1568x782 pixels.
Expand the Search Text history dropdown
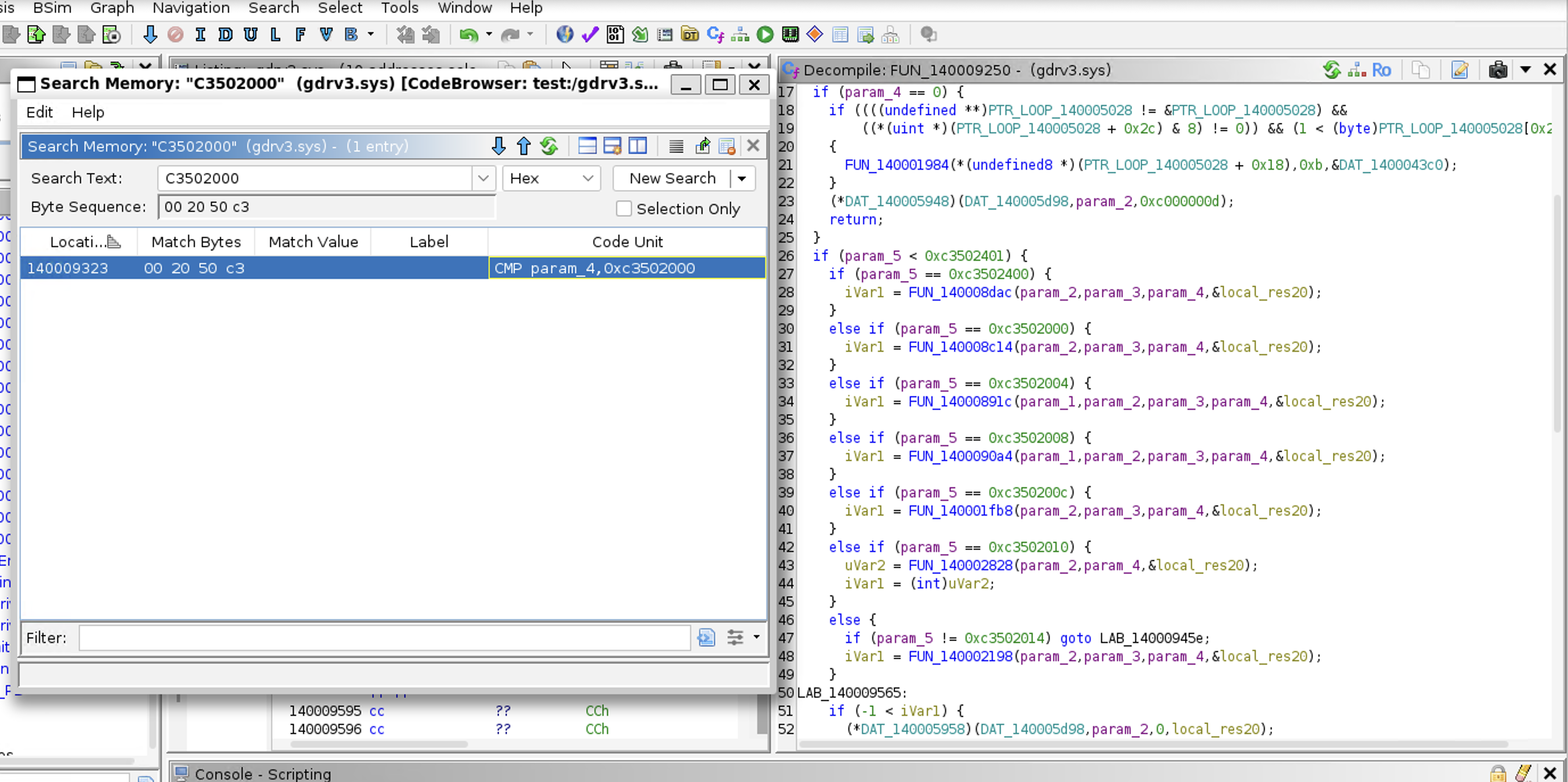(x=483, y=178)
